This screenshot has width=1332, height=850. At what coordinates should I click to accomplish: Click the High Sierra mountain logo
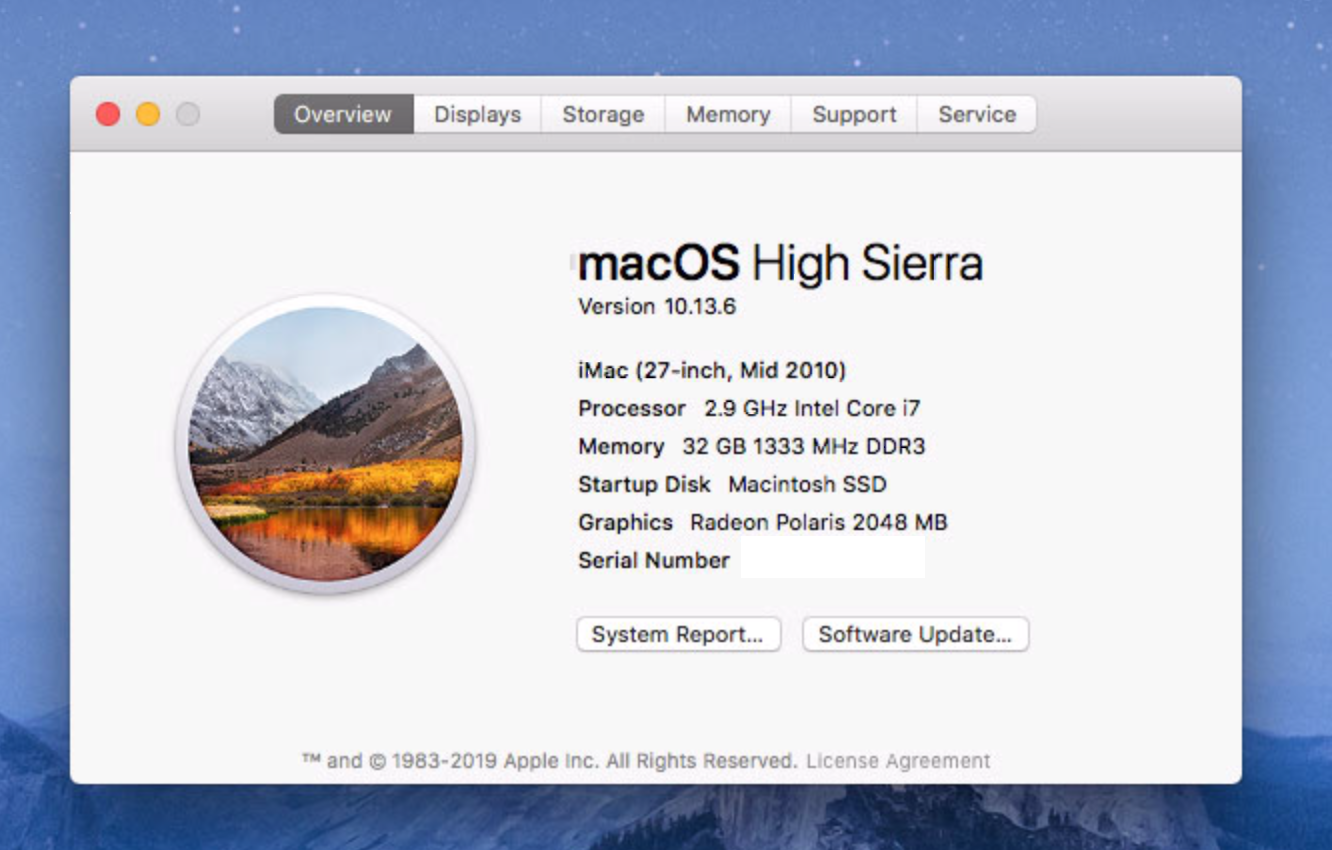point(326,444)
